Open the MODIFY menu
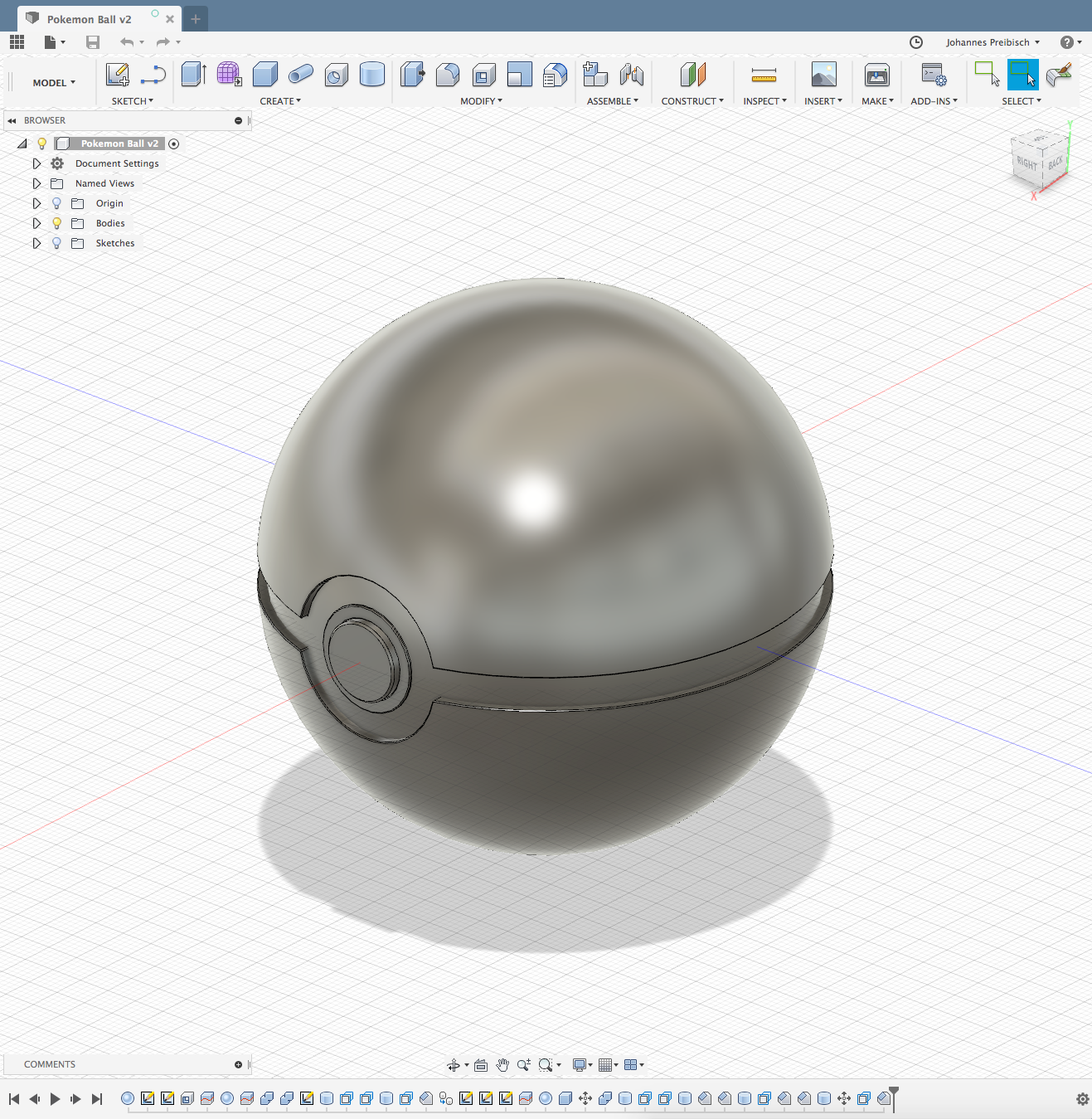Viewport: 1092px width, 1119px height. click(x=482, y=101)
